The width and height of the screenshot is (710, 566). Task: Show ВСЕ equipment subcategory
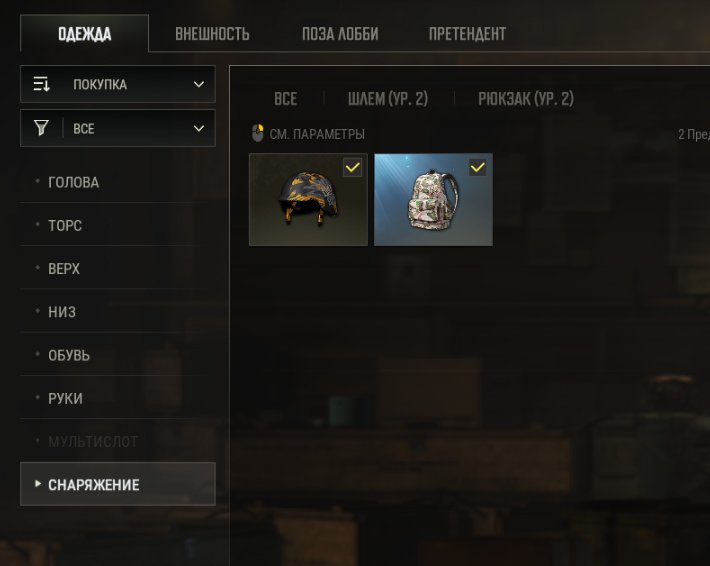286,98
